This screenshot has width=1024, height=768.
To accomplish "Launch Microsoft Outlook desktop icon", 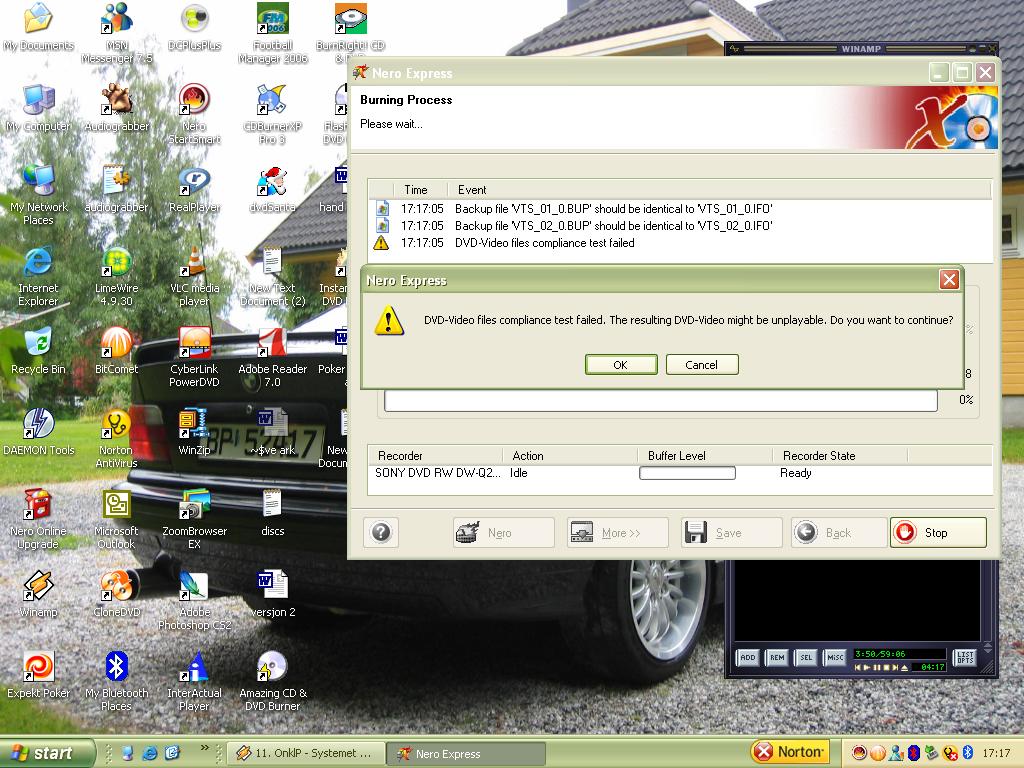I will click(x=117, y=519).
